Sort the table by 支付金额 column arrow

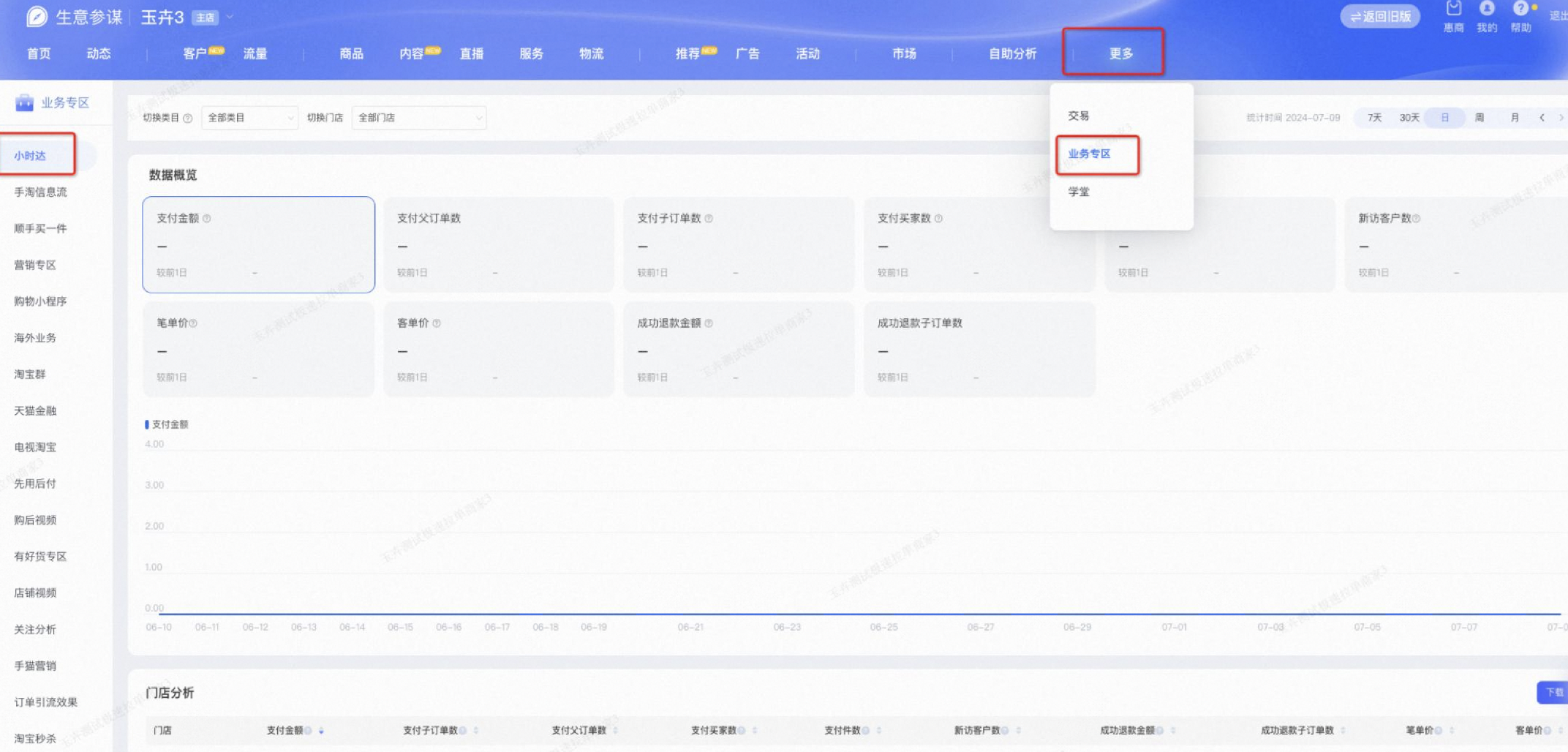[321, 730]
